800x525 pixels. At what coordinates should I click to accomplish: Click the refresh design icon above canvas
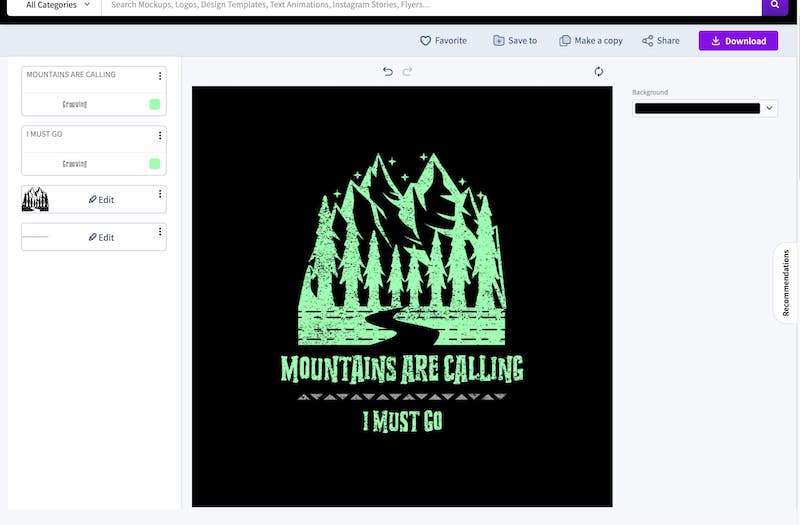click(x=598, y=72)
